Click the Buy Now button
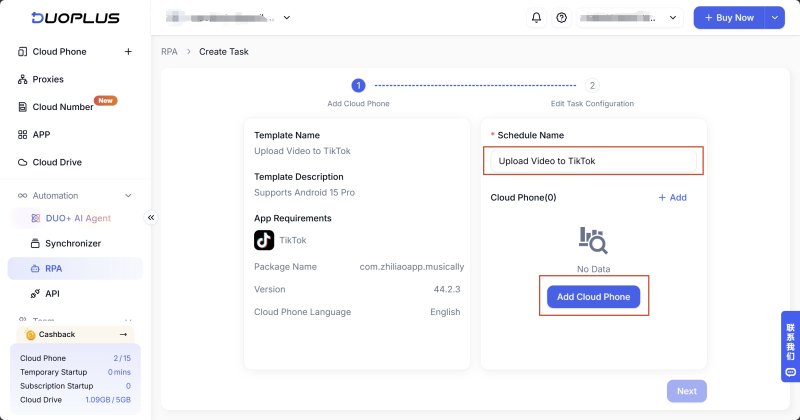Screen dimensions: 800x420 729,17
